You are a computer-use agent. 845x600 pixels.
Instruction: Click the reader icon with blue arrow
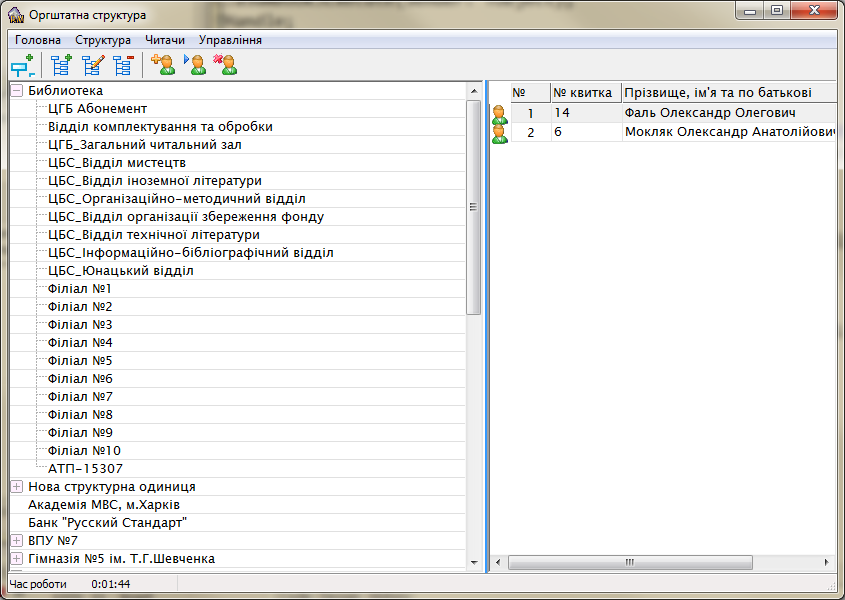point(196,67)
